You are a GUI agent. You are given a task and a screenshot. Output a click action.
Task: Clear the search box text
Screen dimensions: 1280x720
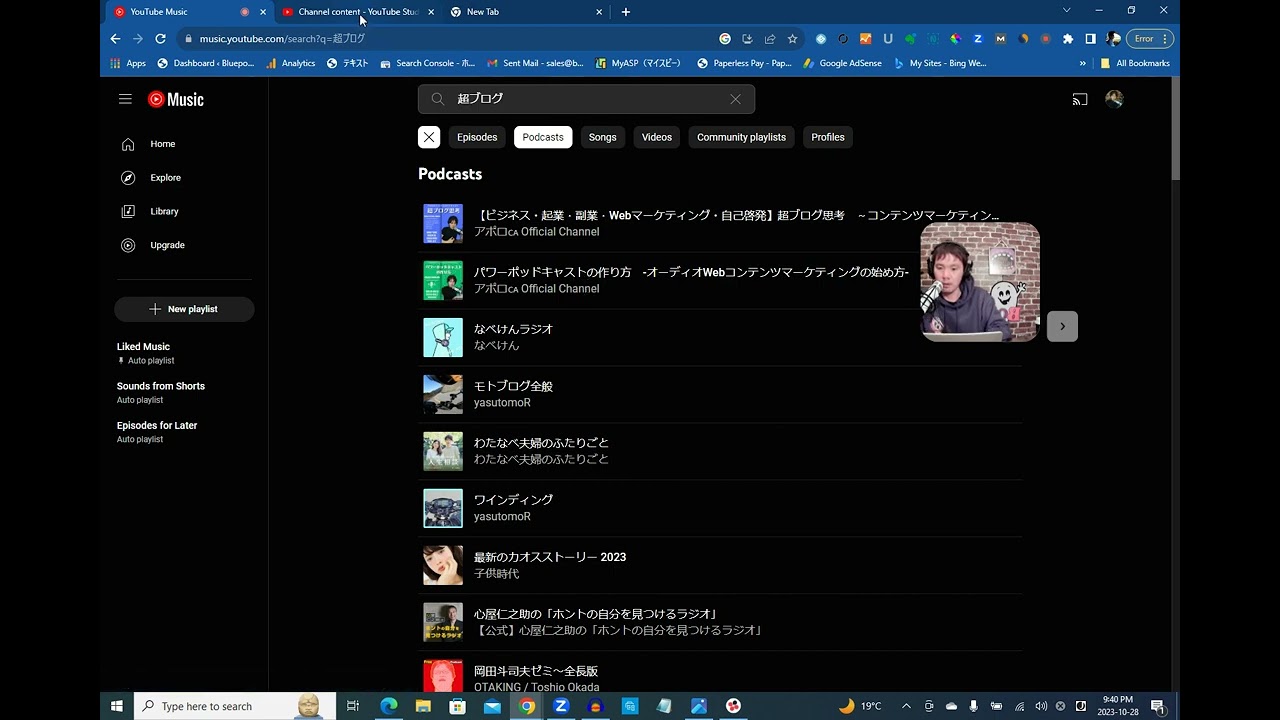click(735, 99)
